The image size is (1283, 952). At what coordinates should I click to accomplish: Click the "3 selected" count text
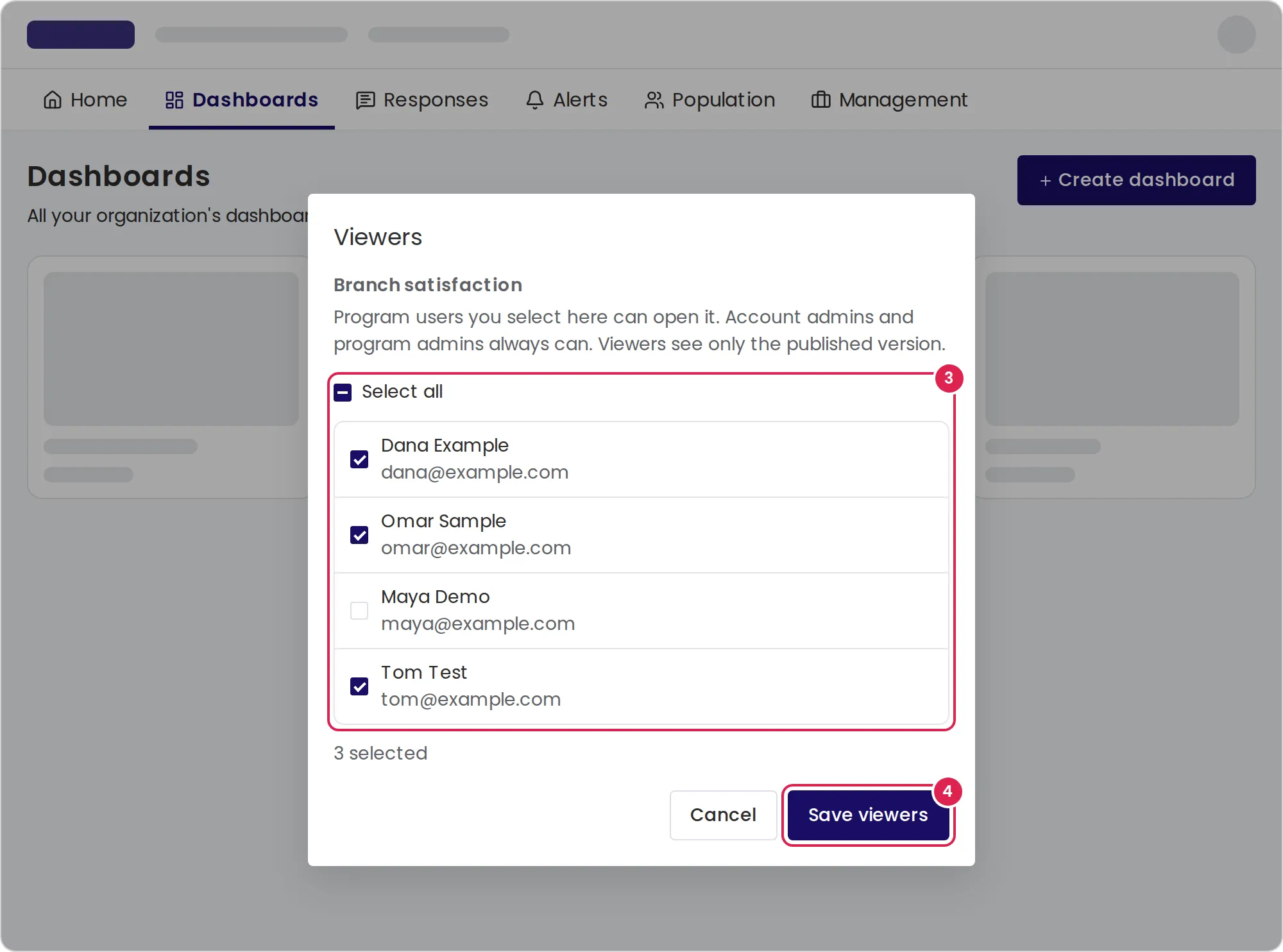click(x=380, y=753)
